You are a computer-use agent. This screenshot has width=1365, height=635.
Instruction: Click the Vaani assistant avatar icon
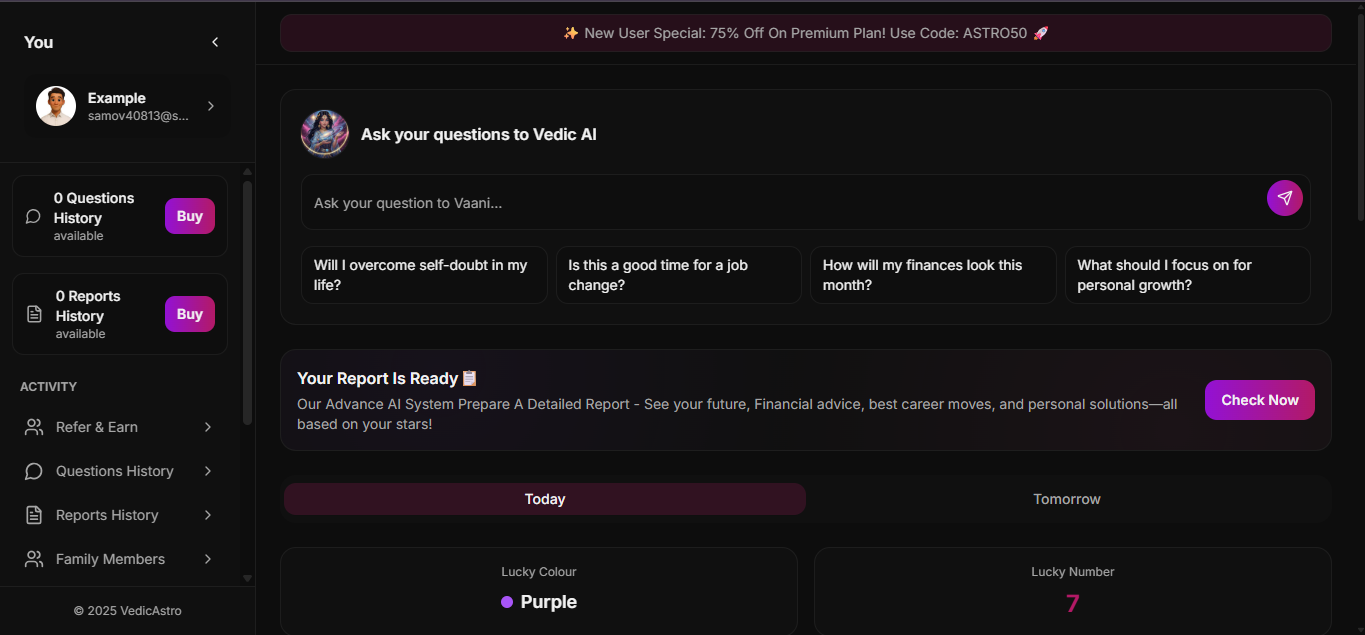[324, 133]
